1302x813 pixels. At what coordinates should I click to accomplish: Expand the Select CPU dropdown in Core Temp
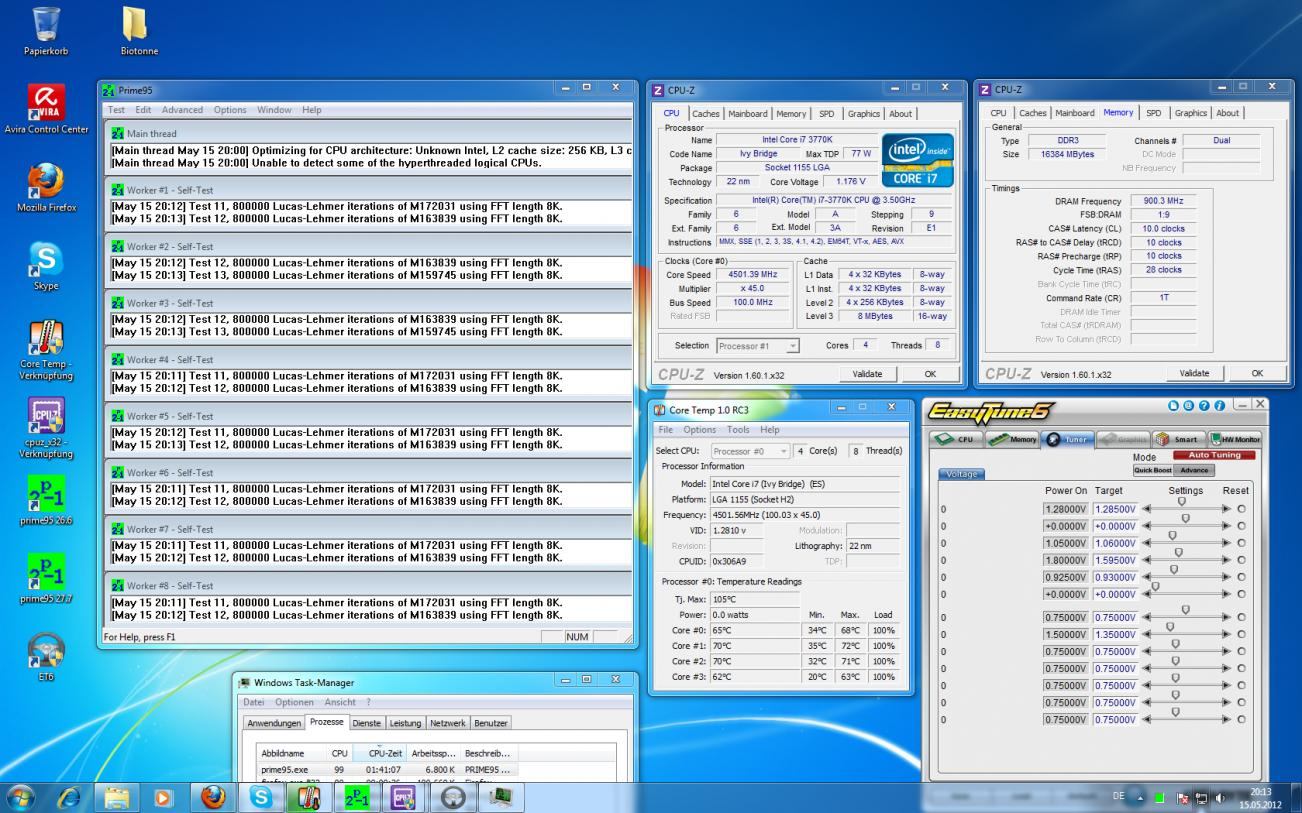coord(783,451)
